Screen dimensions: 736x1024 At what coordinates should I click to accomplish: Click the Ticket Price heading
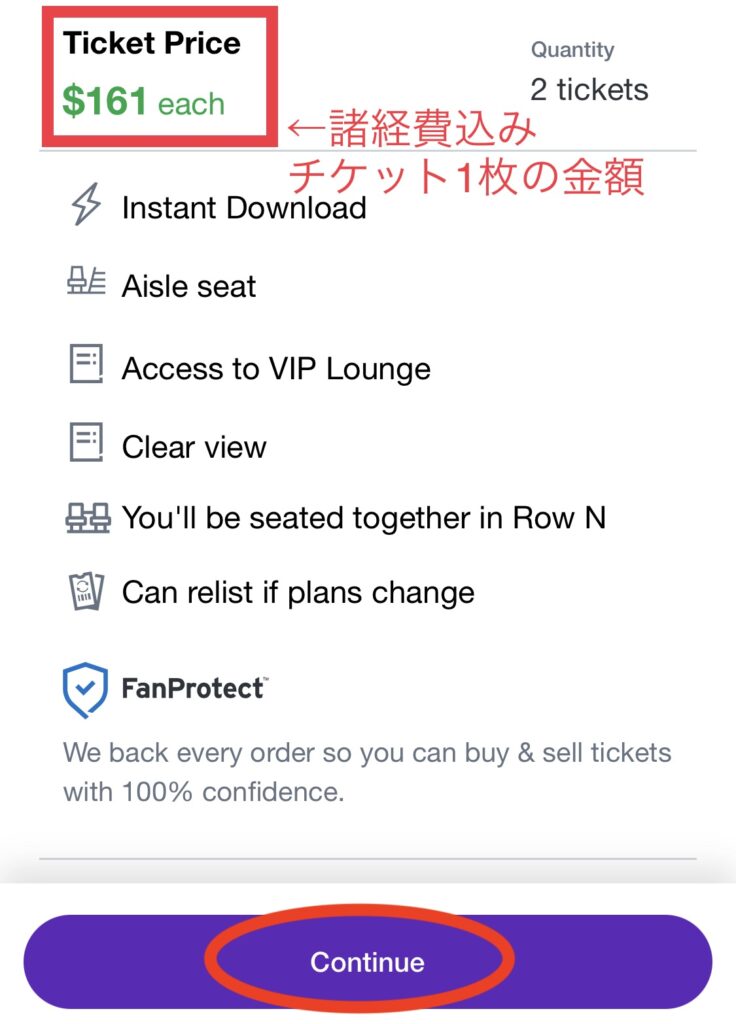tap(152, 43)
